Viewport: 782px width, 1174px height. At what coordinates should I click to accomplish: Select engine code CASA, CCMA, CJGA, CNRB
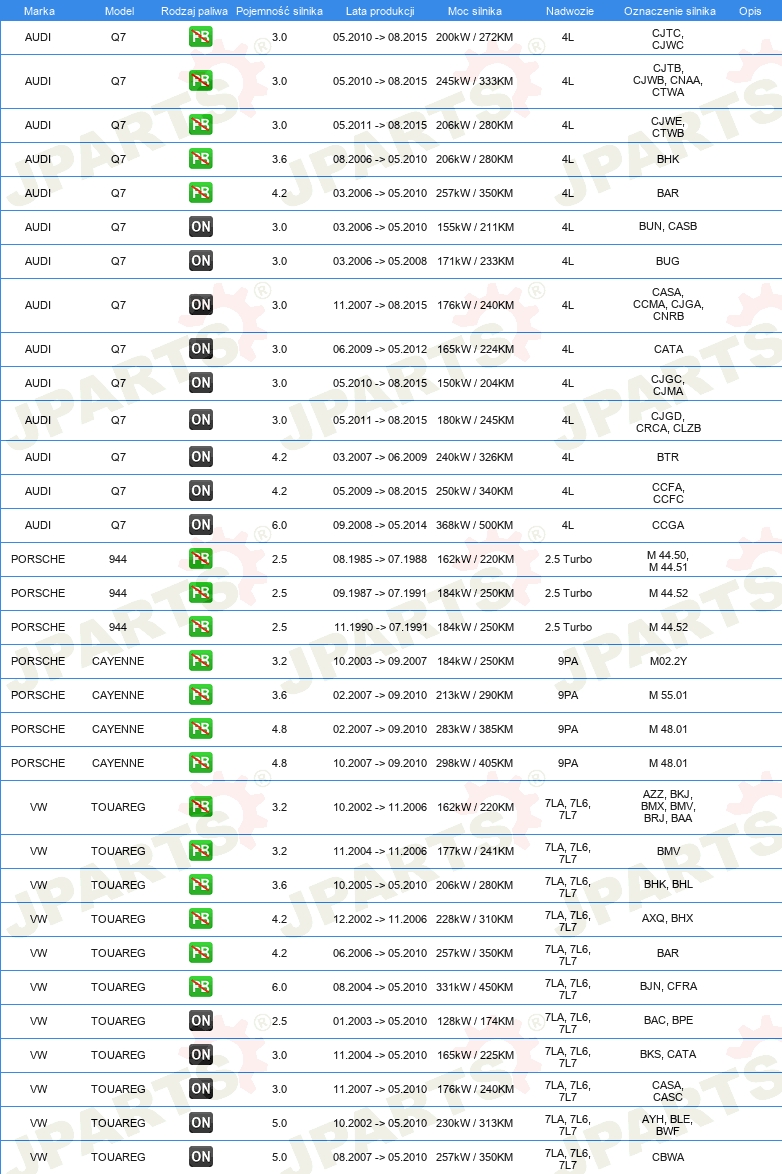667,304
